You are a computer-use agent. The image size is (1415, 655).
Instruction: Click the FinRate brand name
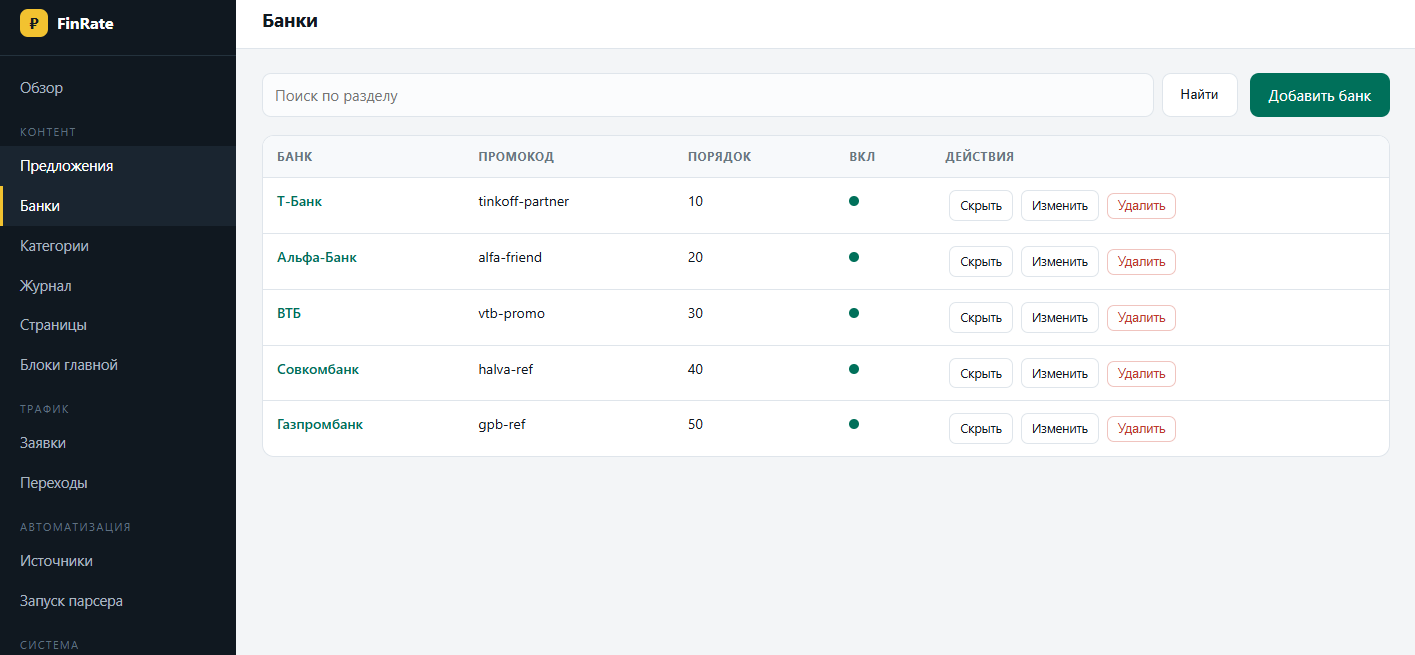click(85, 23)
